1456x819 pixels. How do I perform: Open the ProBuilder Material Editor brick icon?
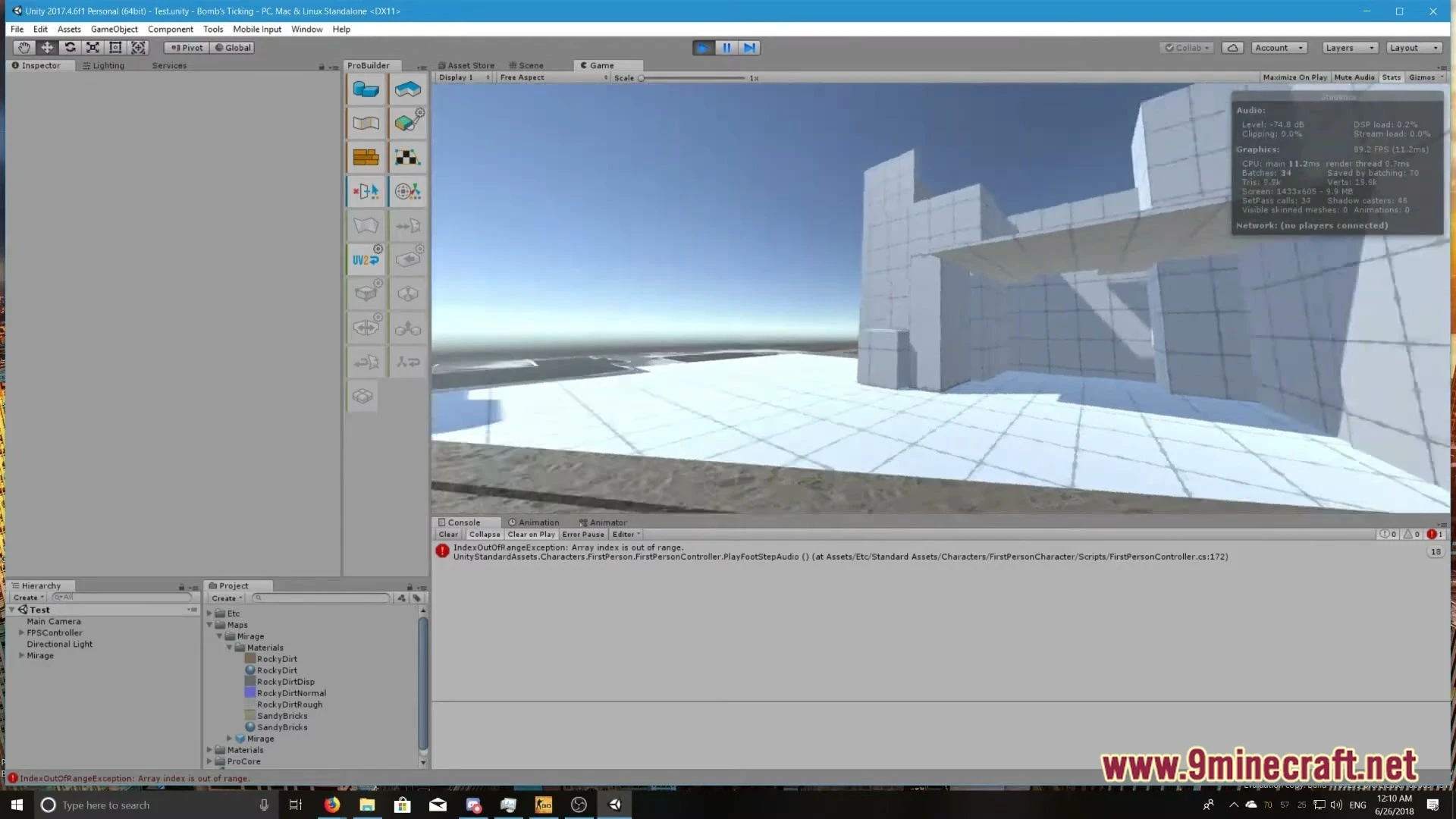click(x=366, y=157)
